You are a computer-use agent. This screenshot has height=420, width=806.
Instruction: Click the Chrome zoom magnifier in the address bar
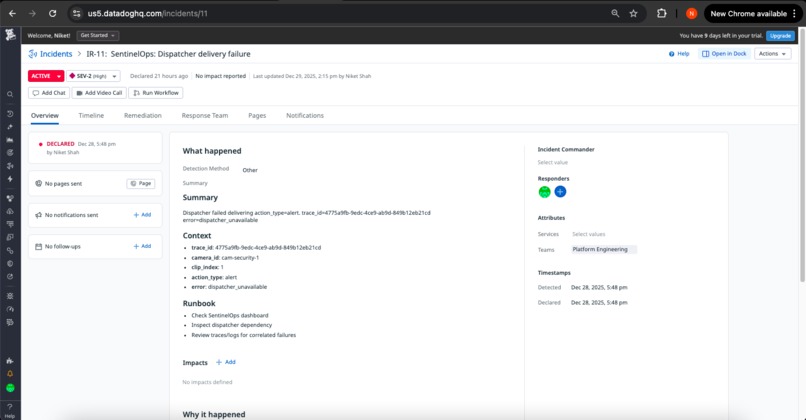coord(615,13)
